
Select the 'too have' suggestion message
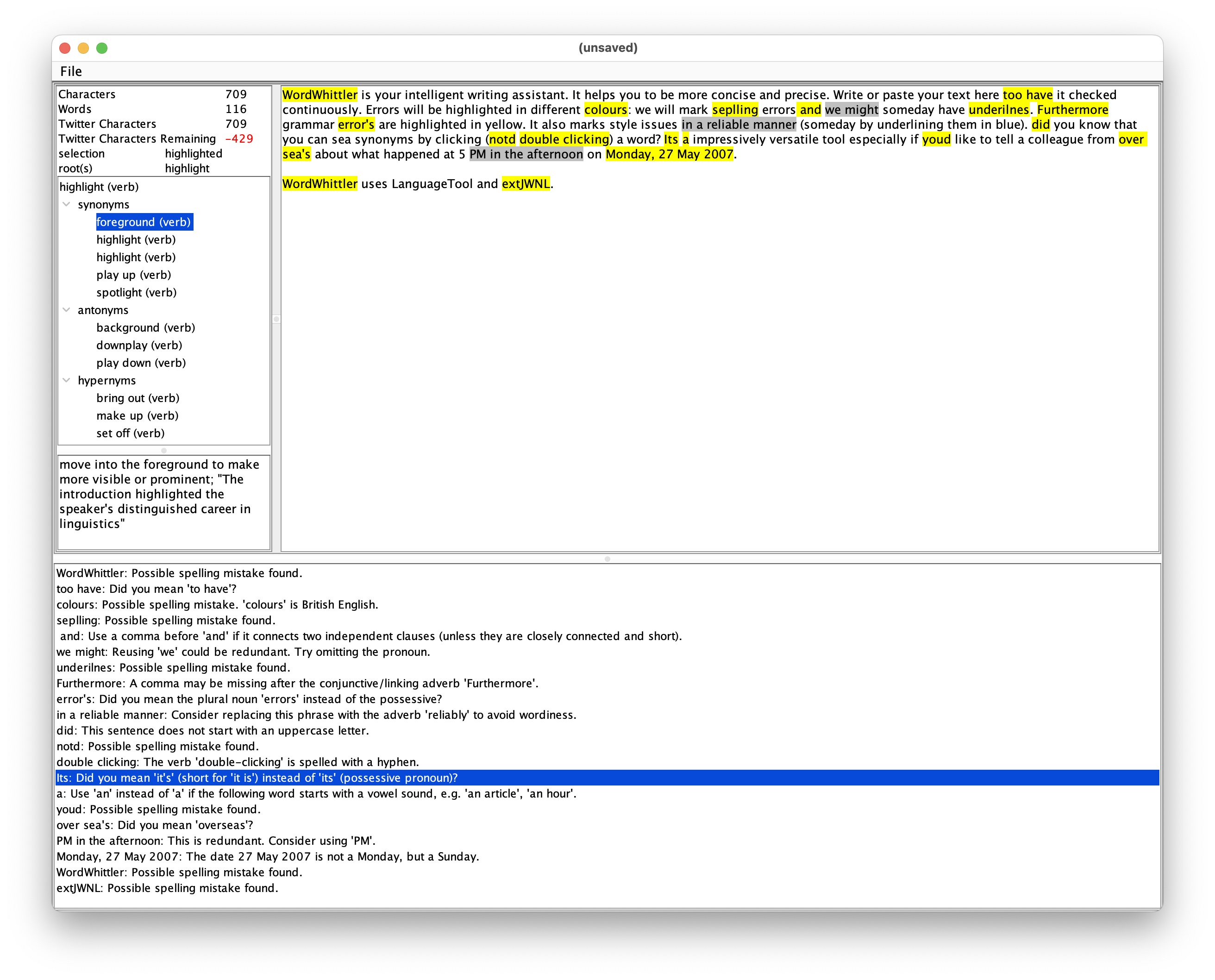pos(146,589)
